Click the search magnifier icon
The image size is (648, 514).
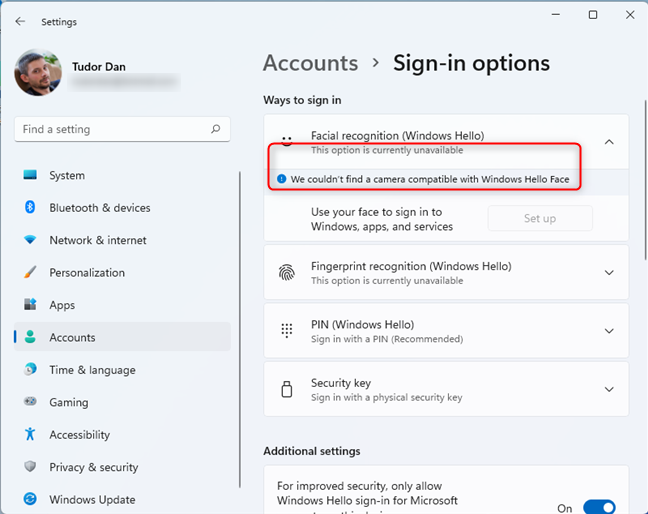tap(215, 129)
